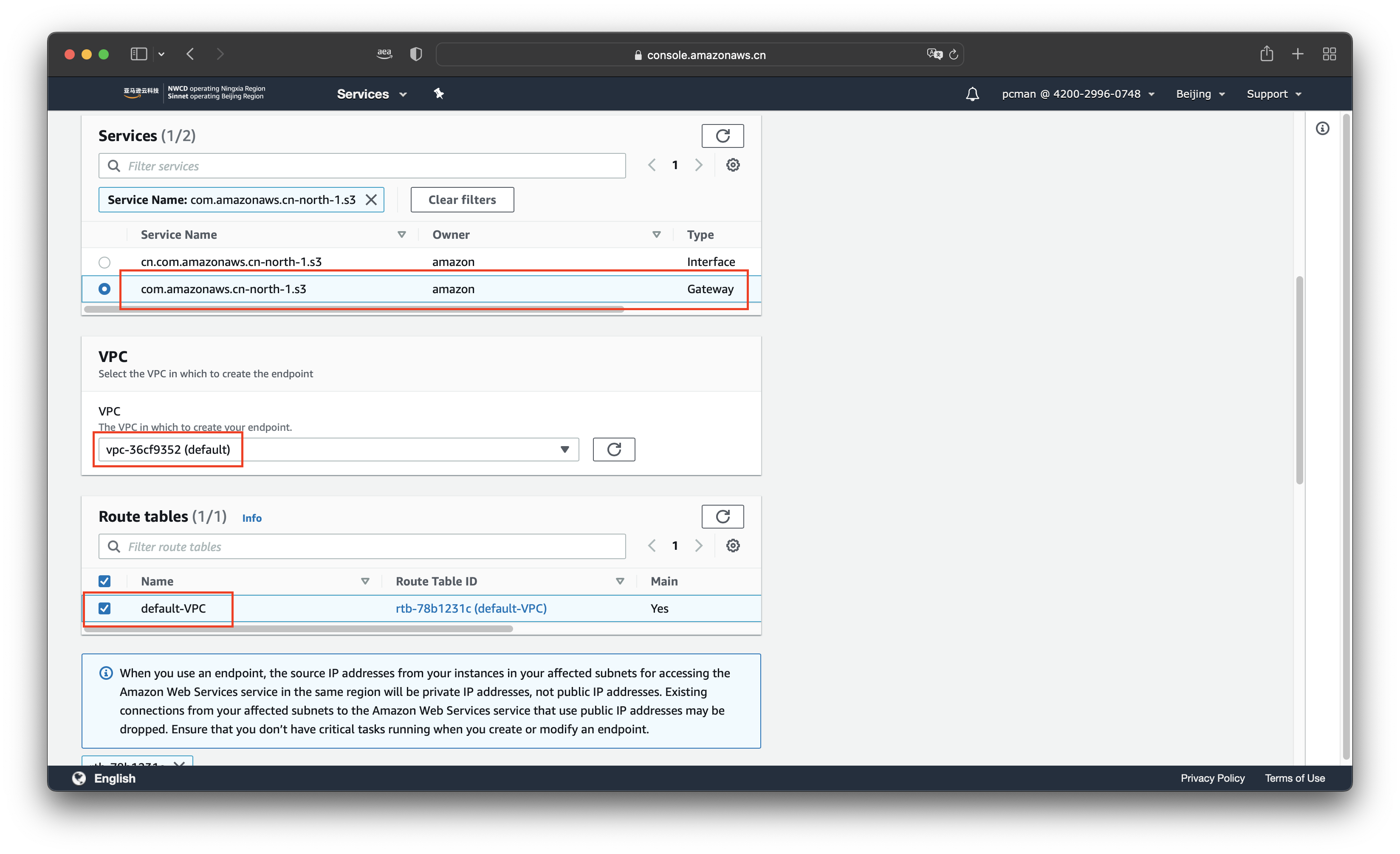Click the translate page icon
Screen dimensions: 1400x854
coord(934,54)
